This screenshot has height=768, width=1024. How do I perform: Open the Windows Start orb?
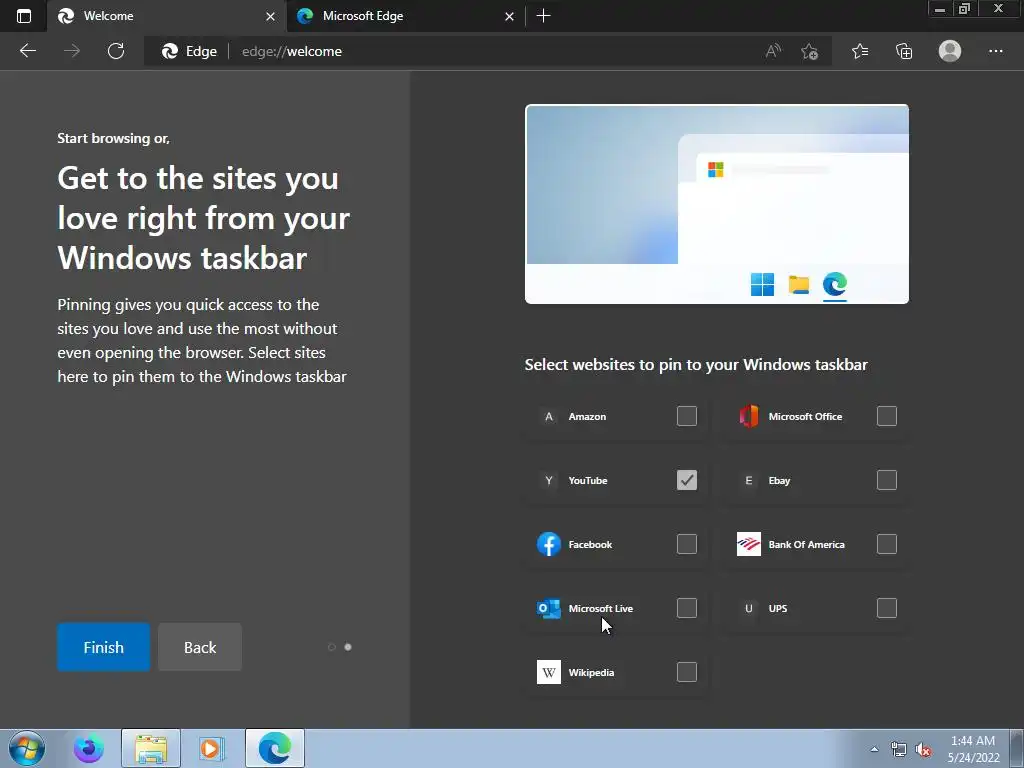point(26,748)
